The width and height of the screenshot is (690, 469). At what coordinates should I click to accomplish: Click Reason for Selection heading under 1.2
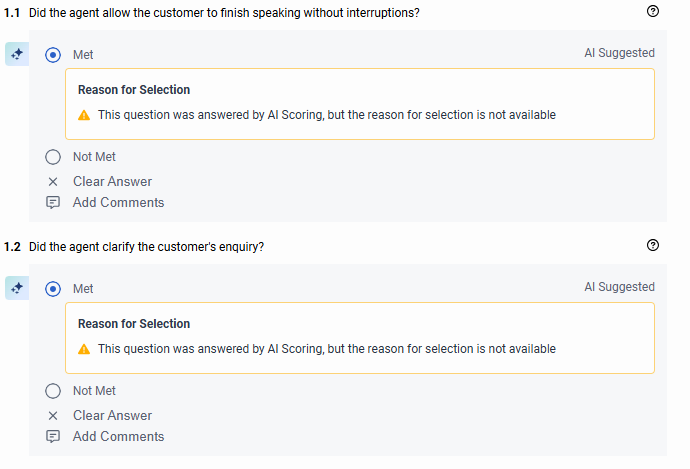pyautogui.click(x=134, y=324)
